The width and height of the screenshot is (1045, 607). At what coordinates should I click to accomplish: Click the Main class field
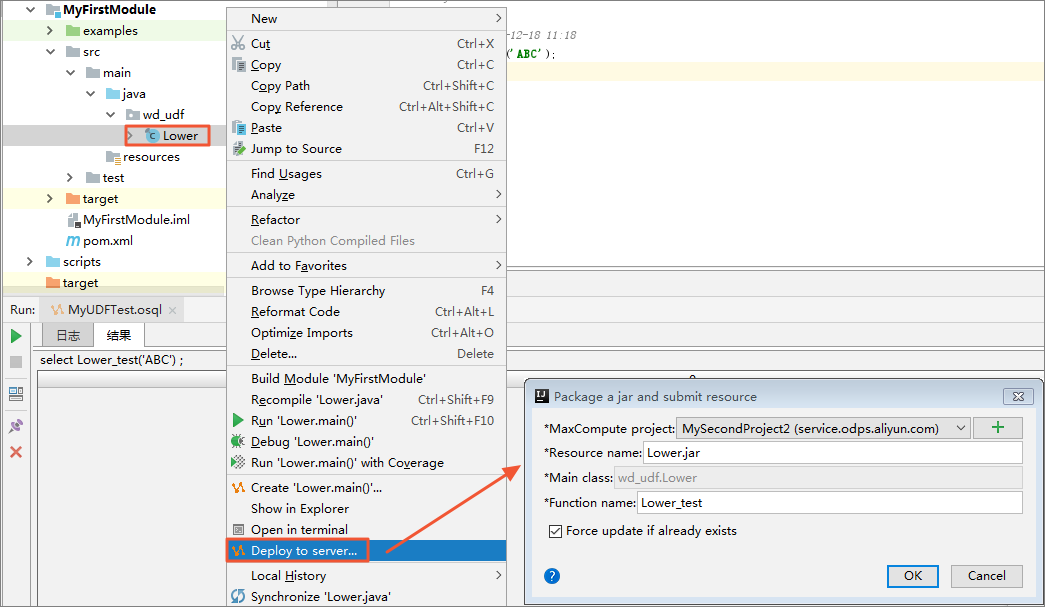tap(818, 478)
